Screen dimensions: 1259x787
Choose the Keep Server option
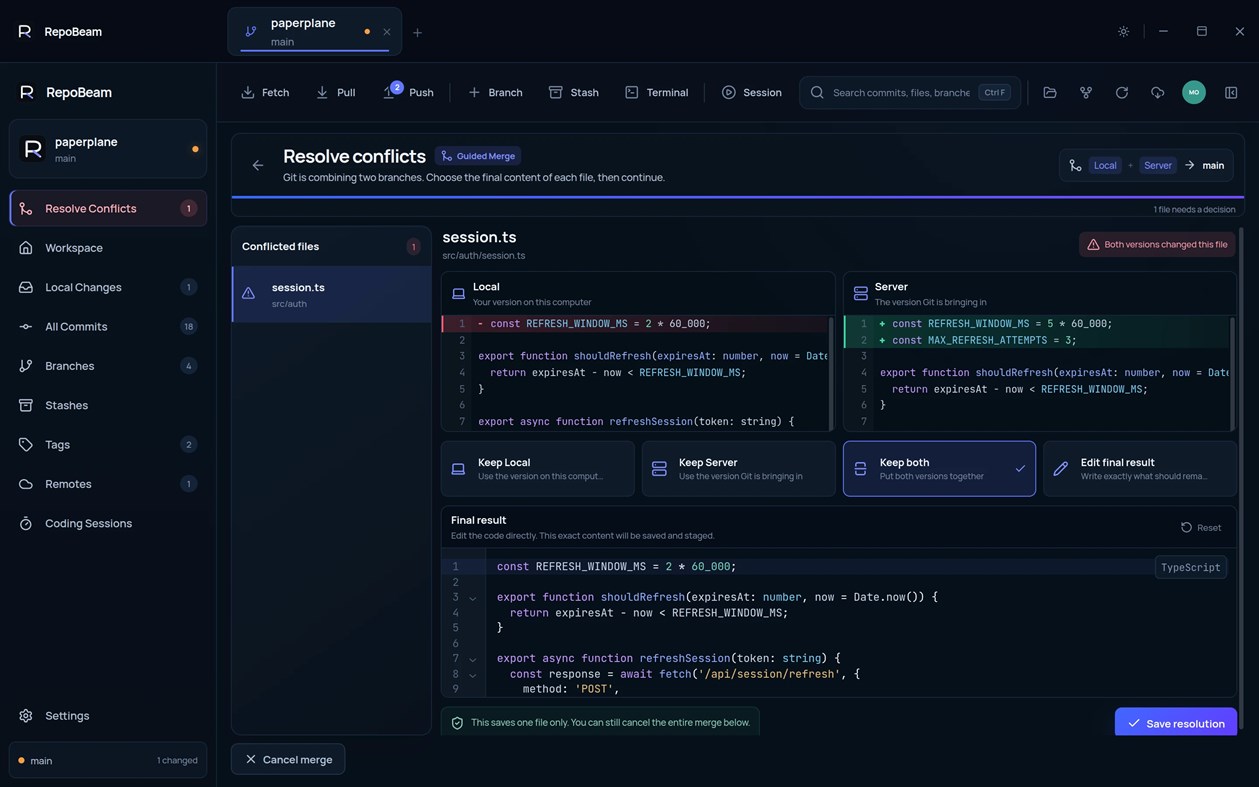coord(738,469)
